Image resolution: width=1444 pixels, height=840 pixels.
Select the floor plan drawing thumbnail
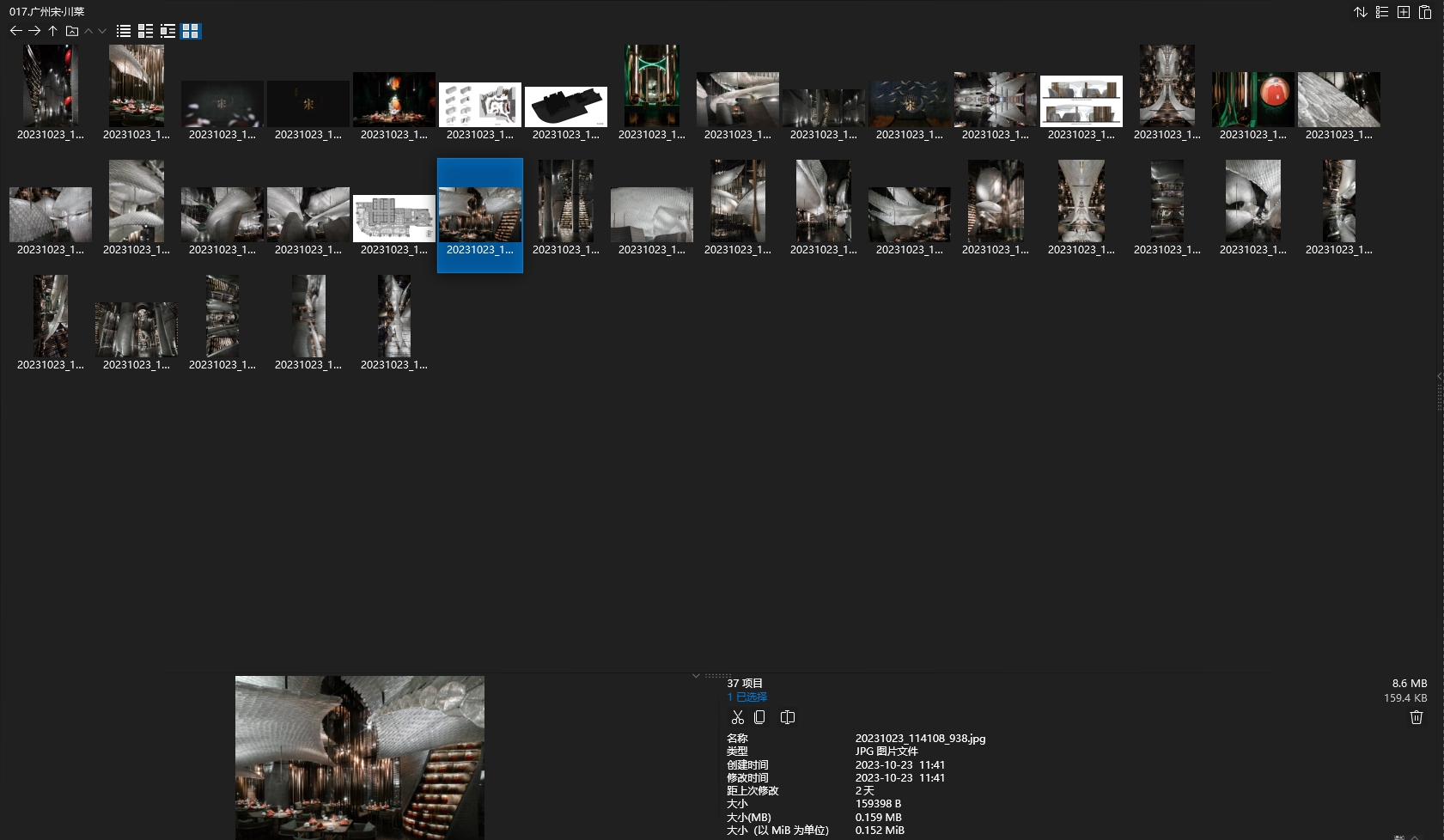393,218
